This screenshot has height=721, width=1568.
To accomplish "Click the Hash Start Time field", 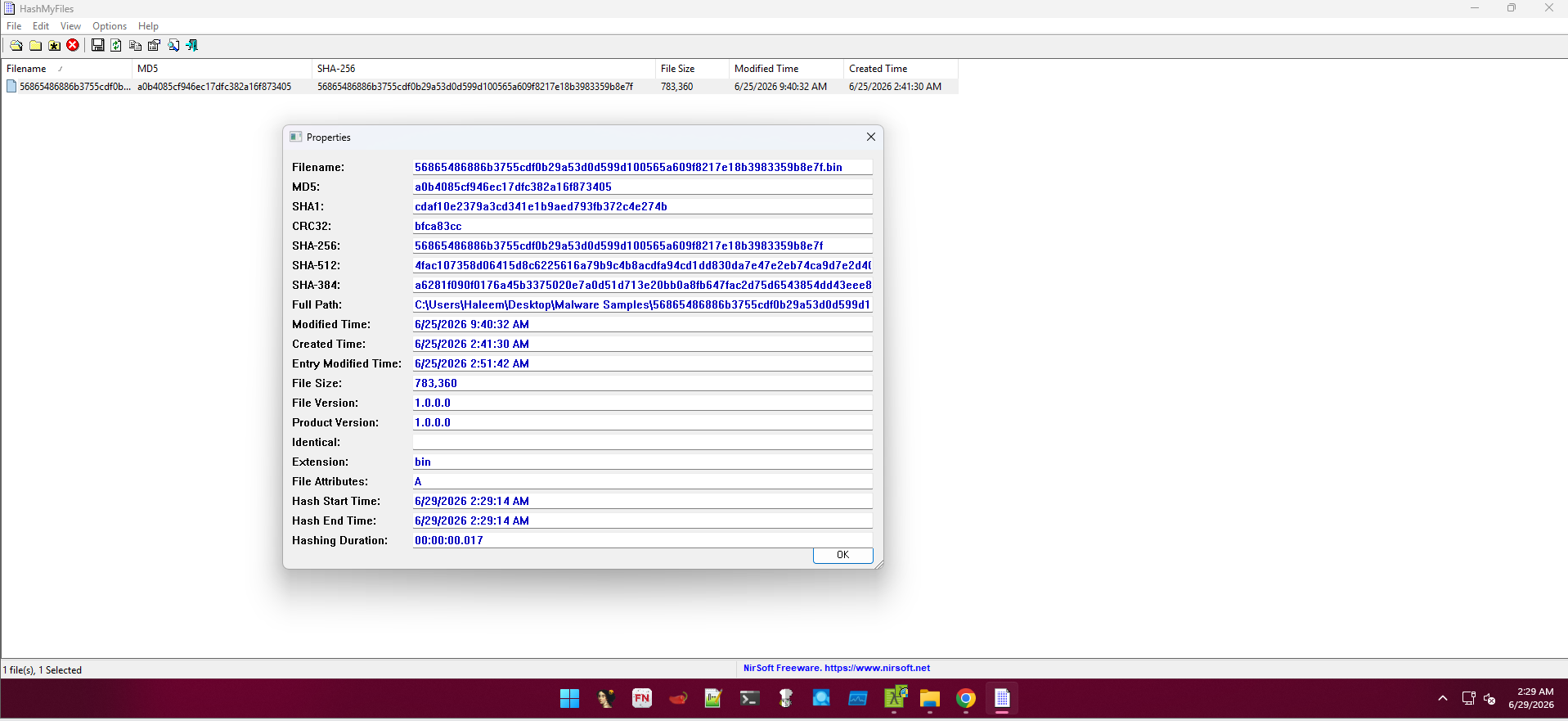I will point(642,501).
